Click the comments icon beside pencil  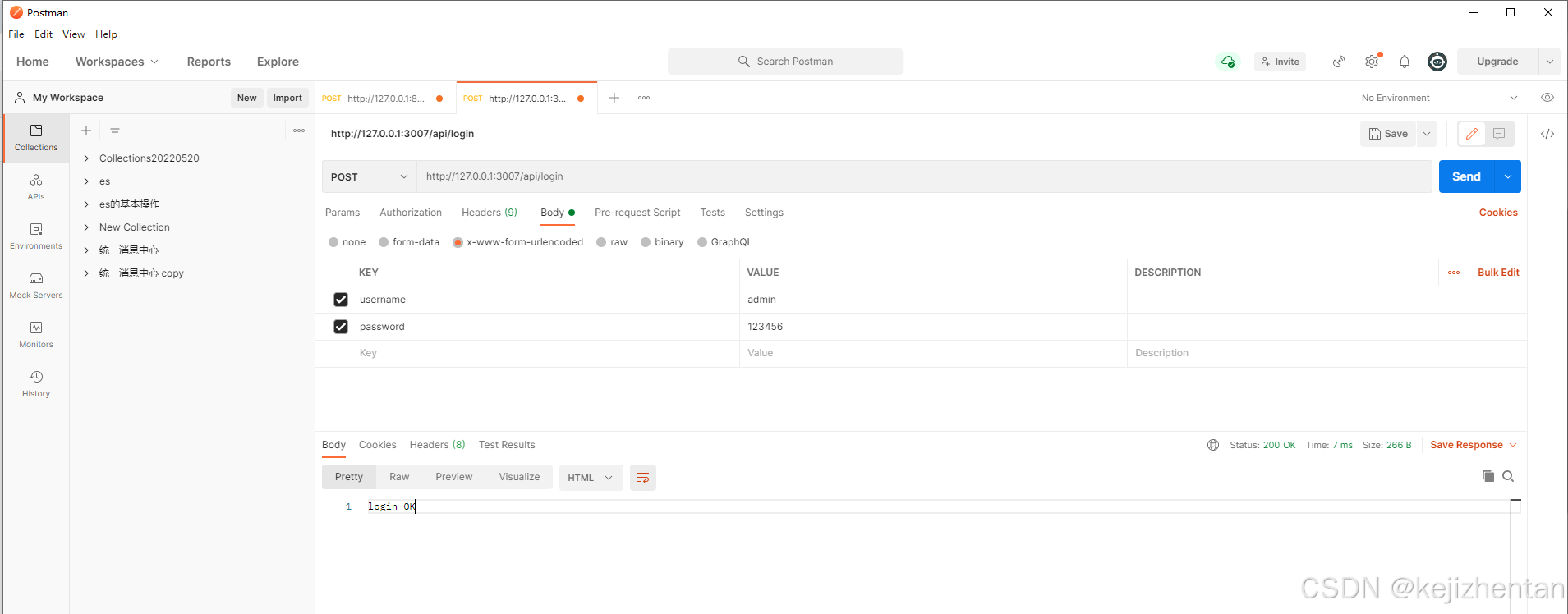point(1499,134)
